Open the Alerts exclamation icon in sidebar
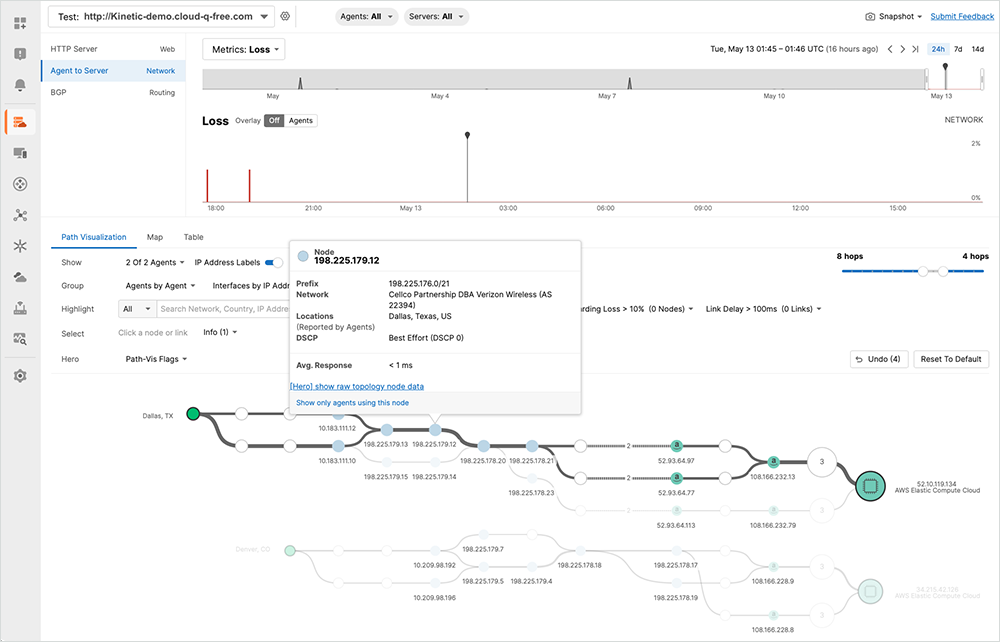The width and height of the screenshot is (1000, 642). tap(20, 53)
